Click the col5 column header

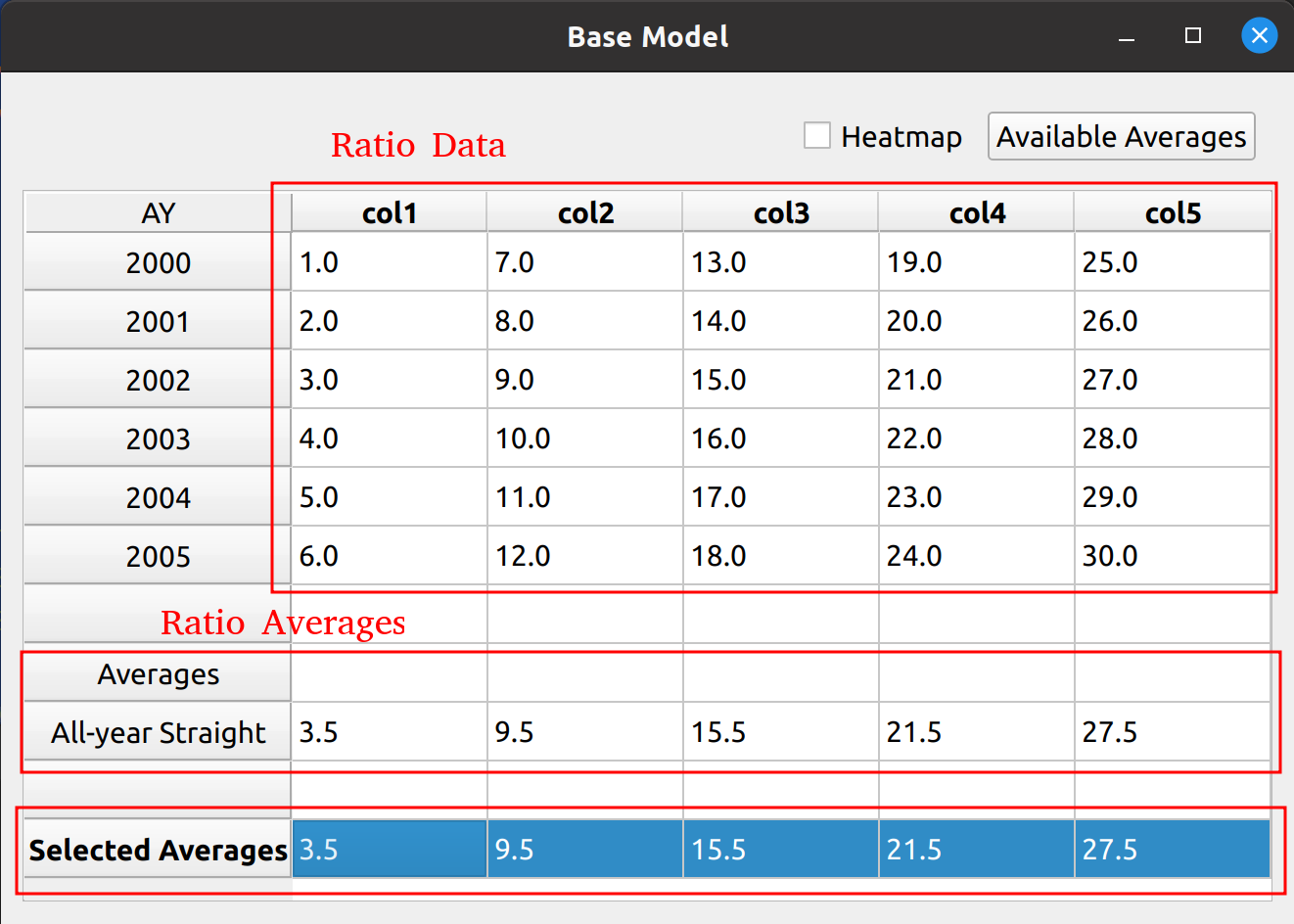pos(1172,212)
